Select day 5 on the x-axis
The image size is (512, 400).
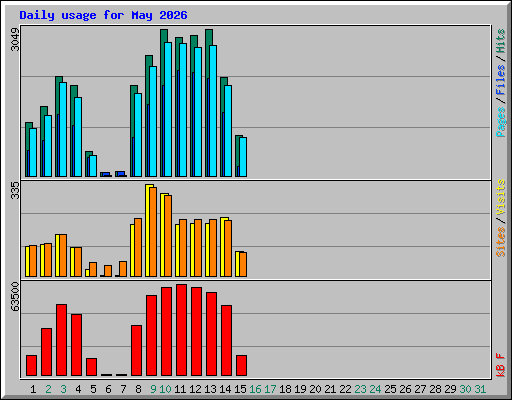point(93,389)
